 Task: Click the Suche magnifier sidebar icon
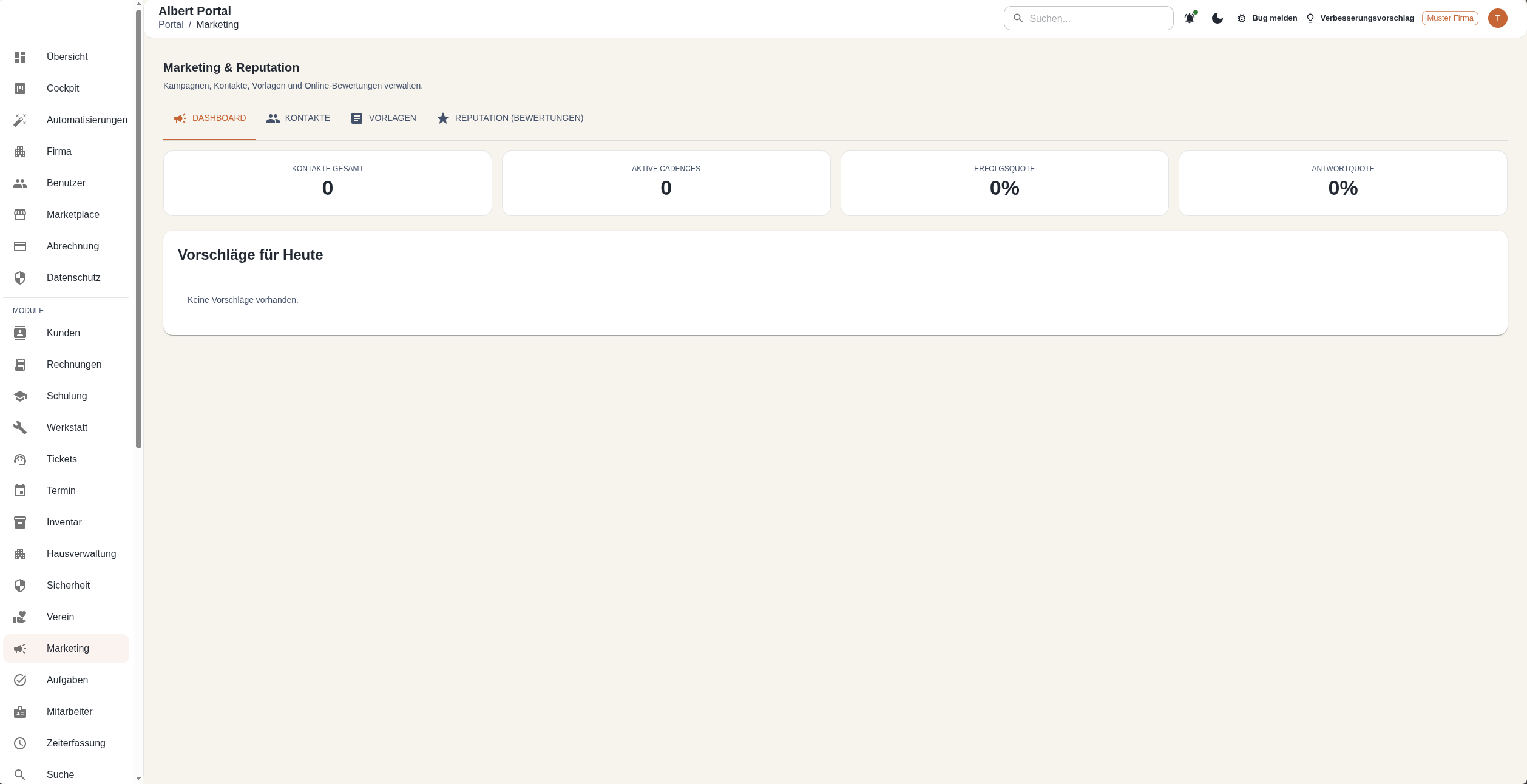point(20,775)
